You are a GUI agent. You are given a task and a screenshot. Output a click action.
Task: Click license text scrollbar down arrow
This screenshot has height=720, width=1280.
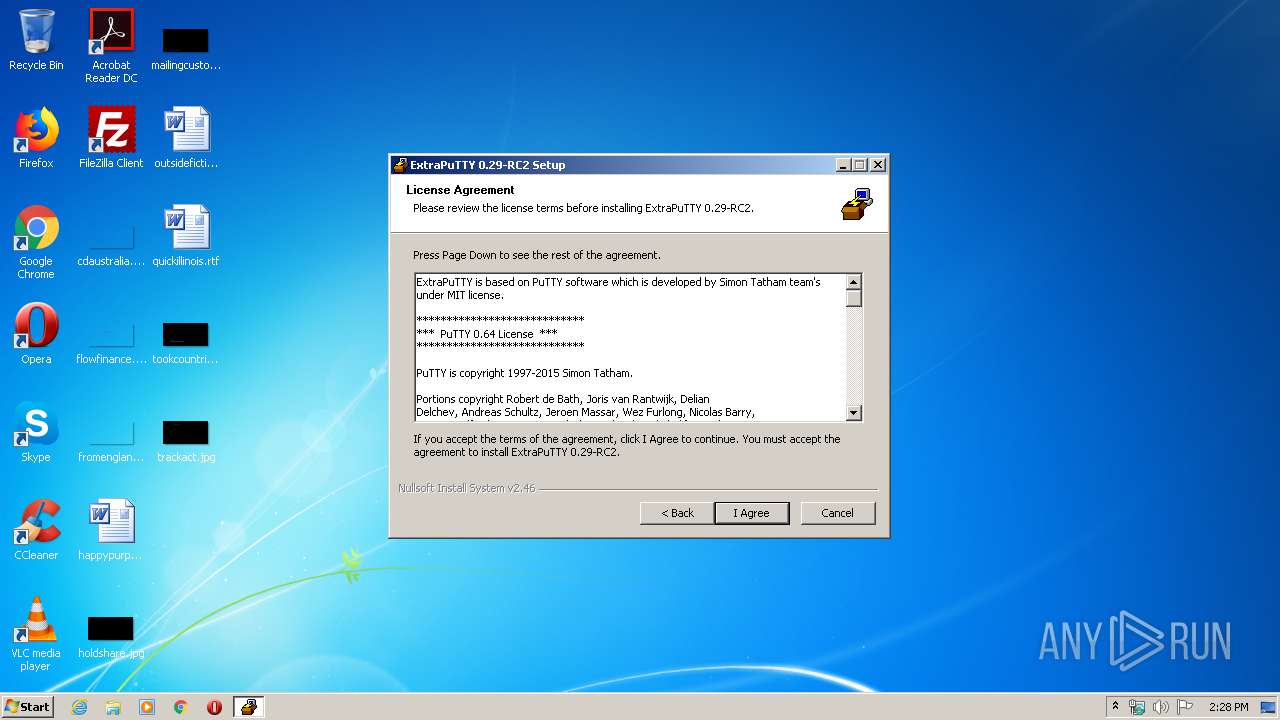(853, 413)
